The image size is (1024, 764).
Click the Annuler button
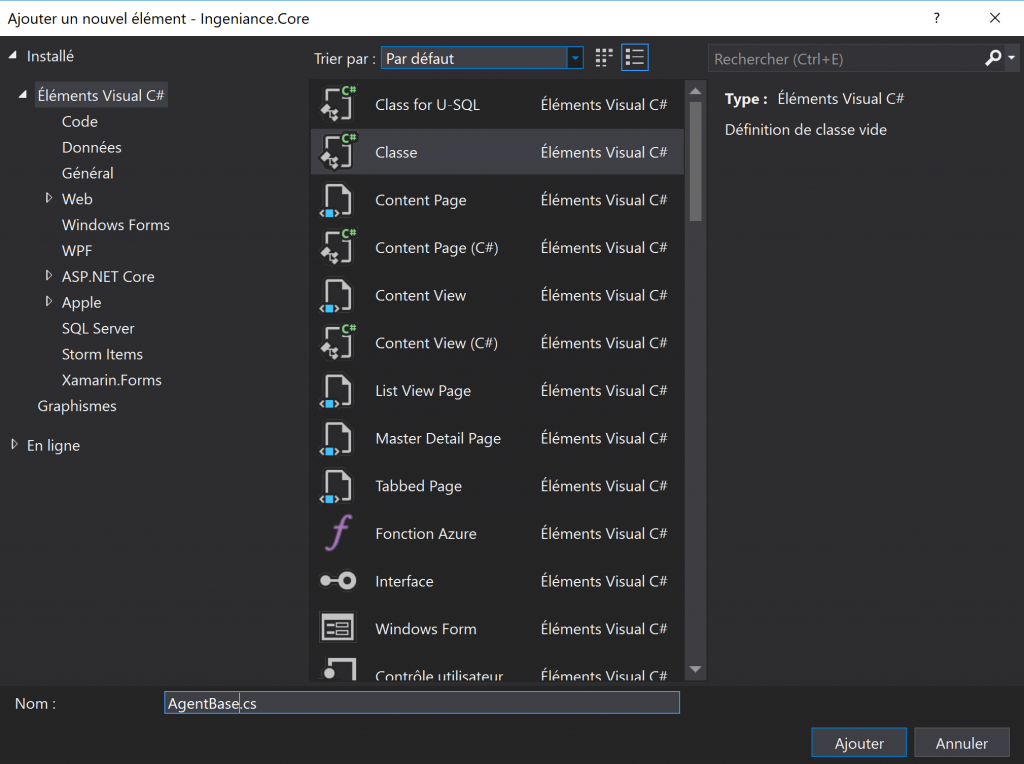(961, 742)
